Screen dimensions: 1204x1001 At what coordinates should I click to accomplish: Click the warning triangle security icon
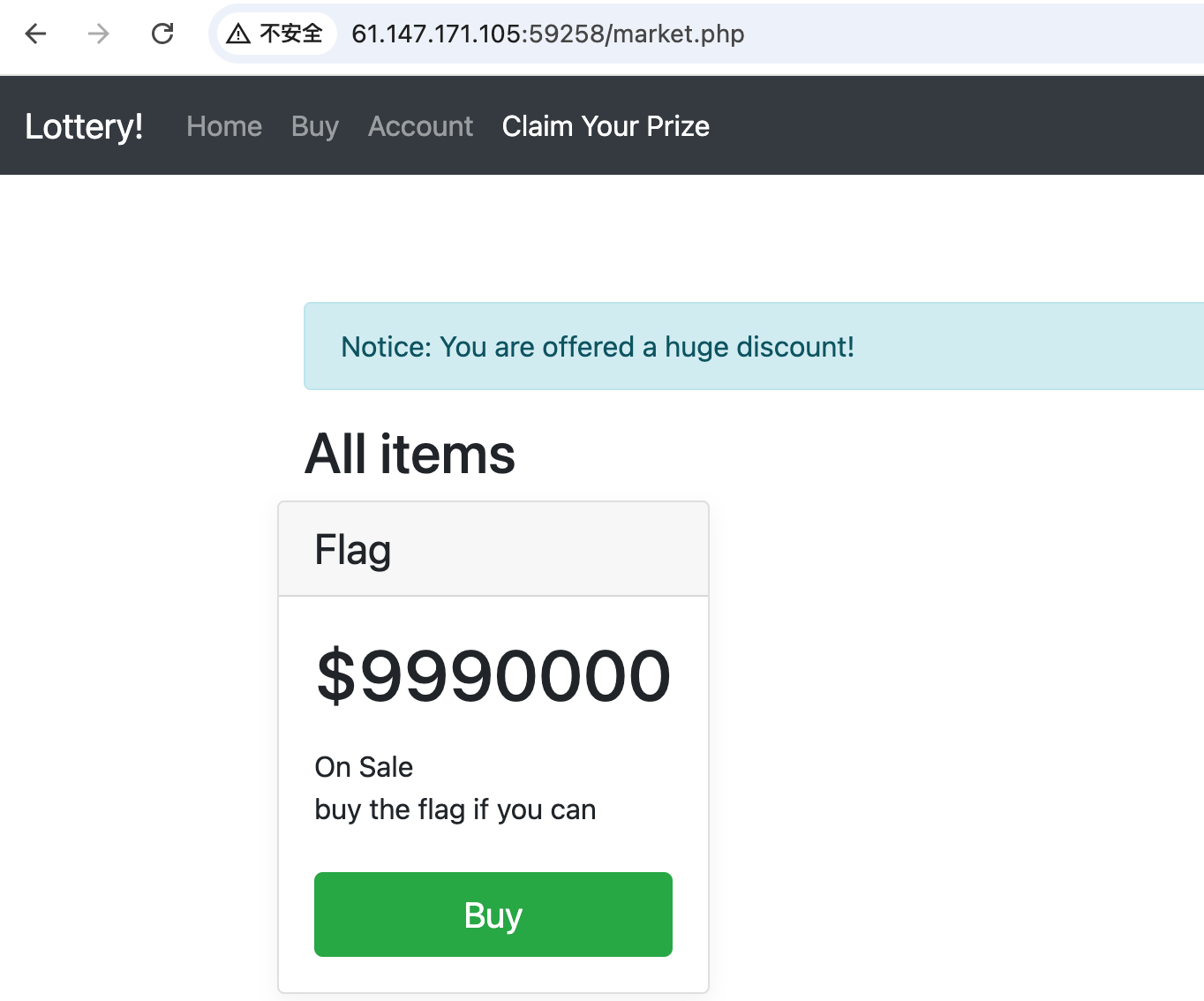tap(238, 34)
